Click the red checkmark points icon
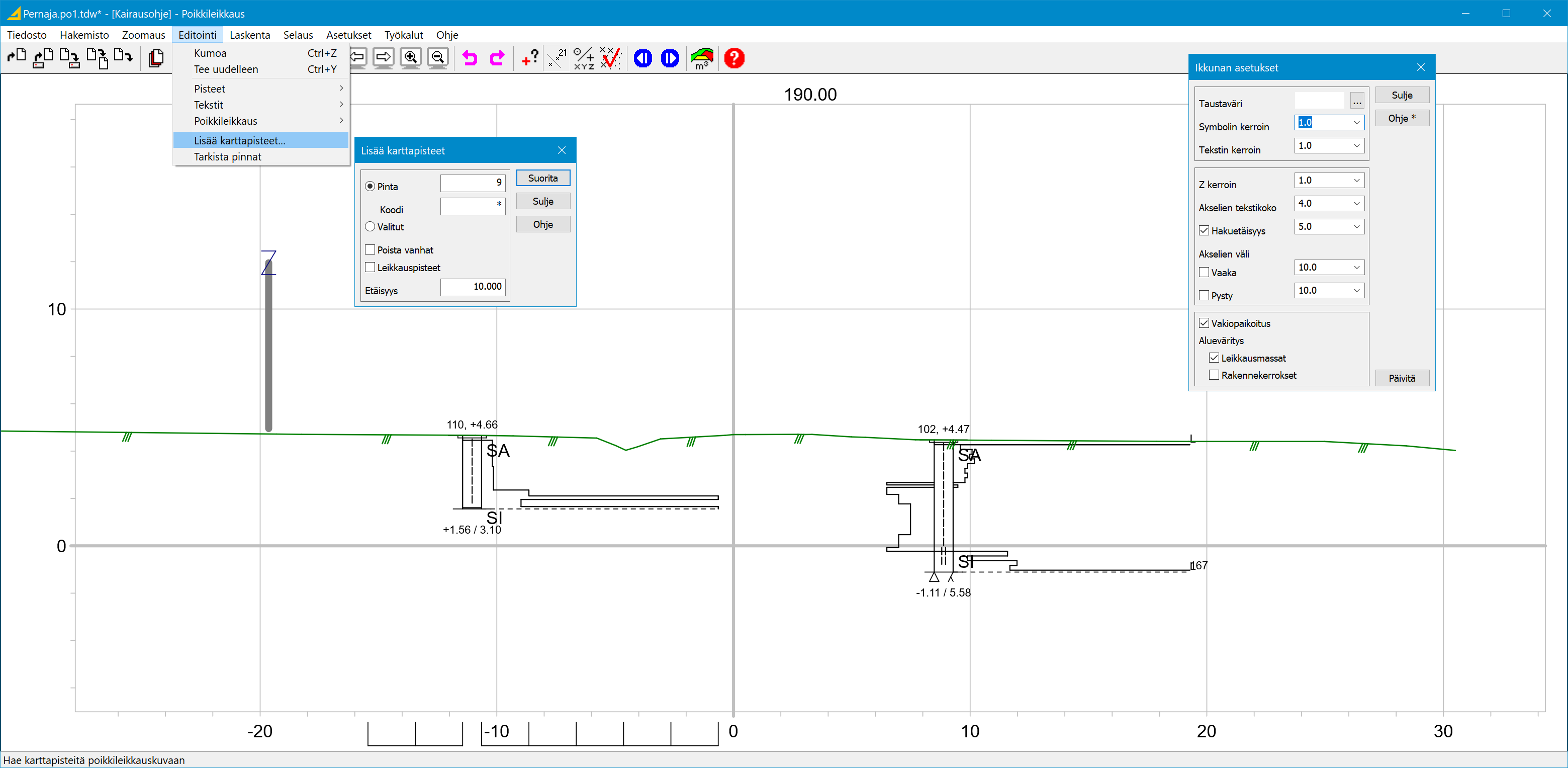The width and height of the screenshot is (1568, 768). [x=610, y=58]
